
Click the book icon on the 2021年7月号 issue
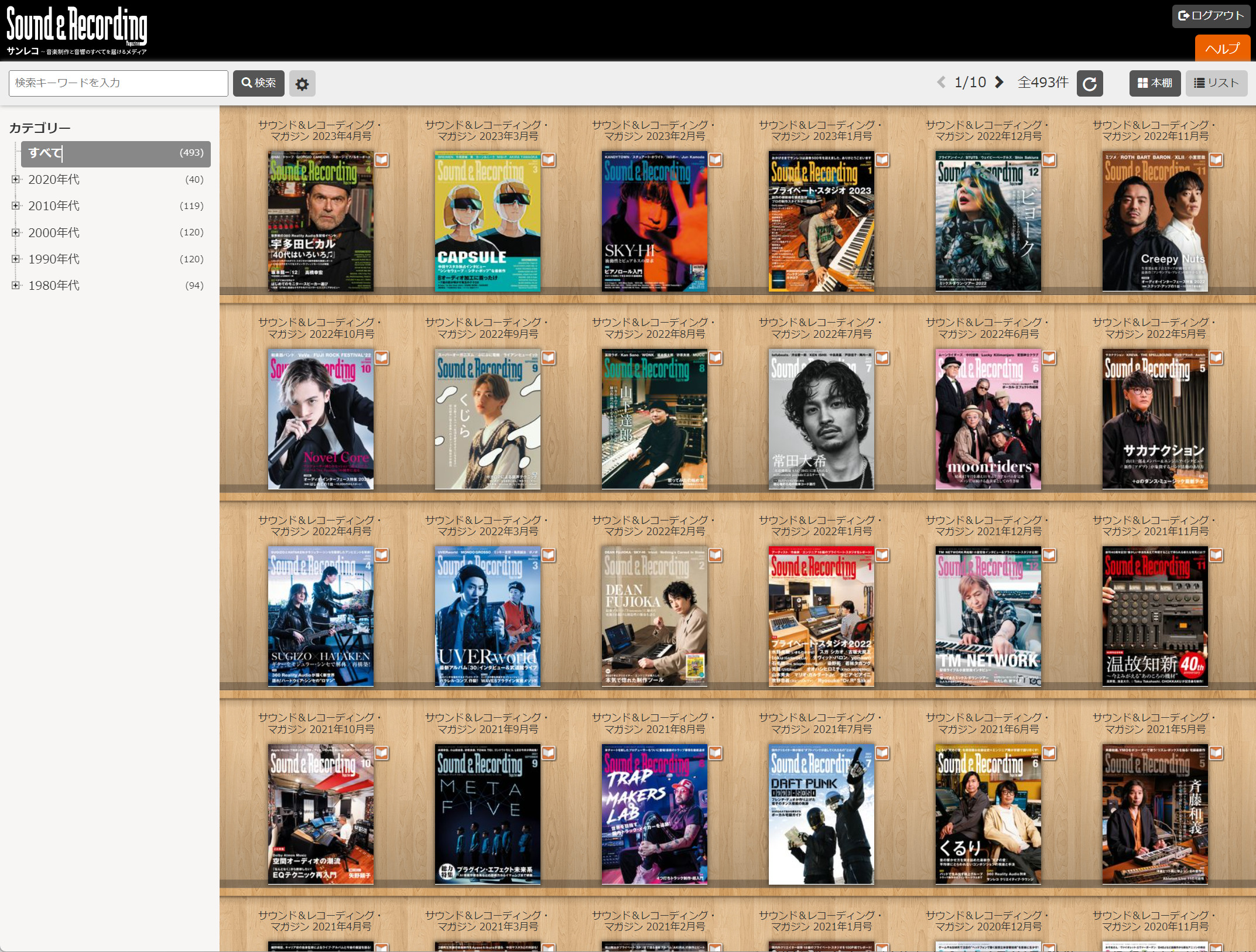882,753
